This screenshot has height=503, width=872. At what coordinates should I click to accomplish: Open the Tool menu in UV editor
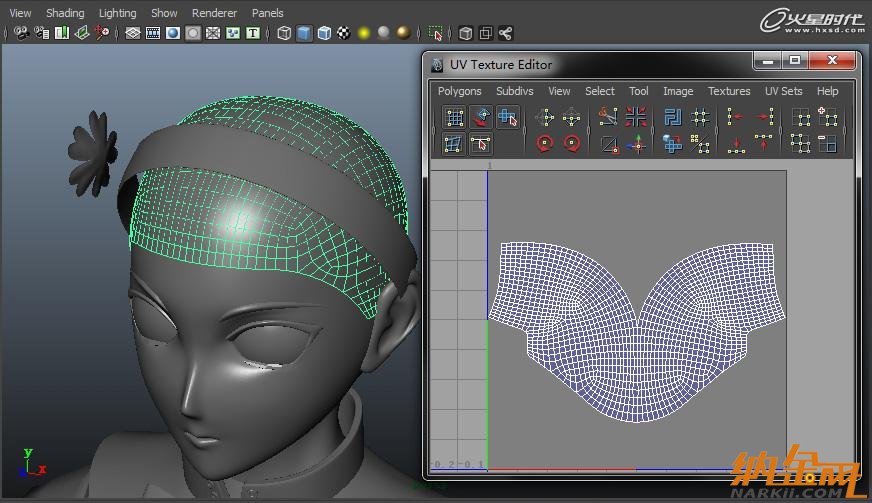[638, 91]
